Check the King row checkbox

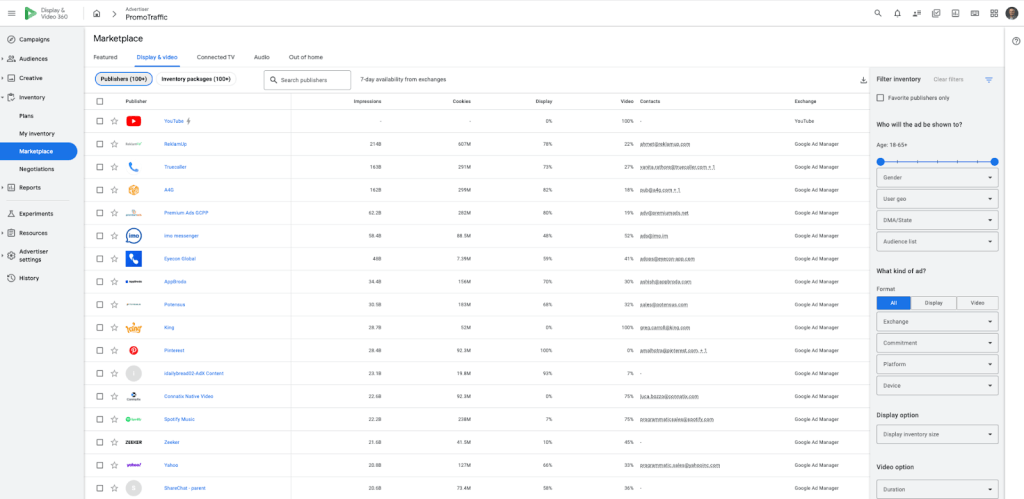click(x=99, y=327)
